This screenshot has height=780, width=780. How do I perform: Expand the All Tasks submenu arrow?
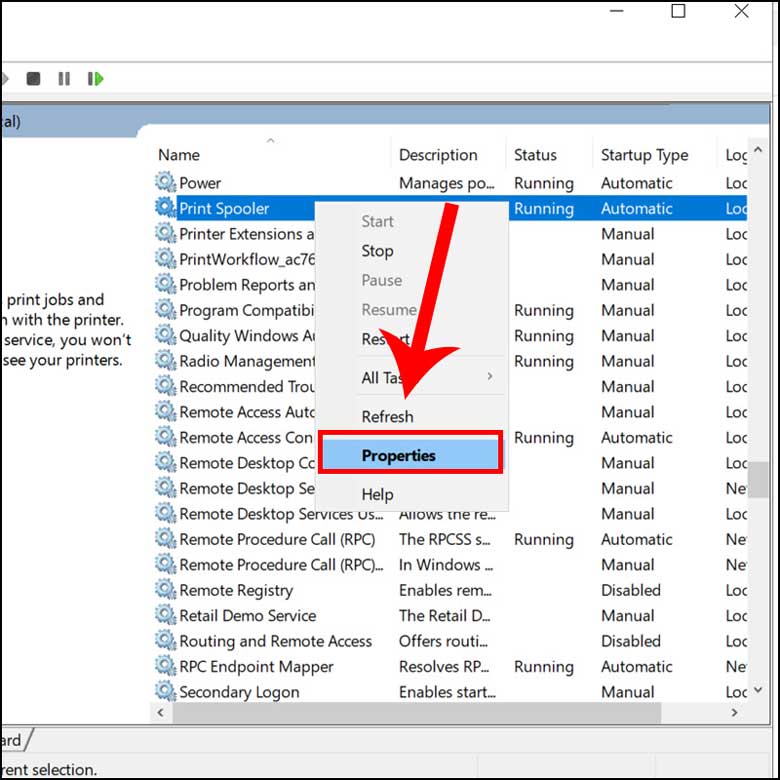(489, 377)
